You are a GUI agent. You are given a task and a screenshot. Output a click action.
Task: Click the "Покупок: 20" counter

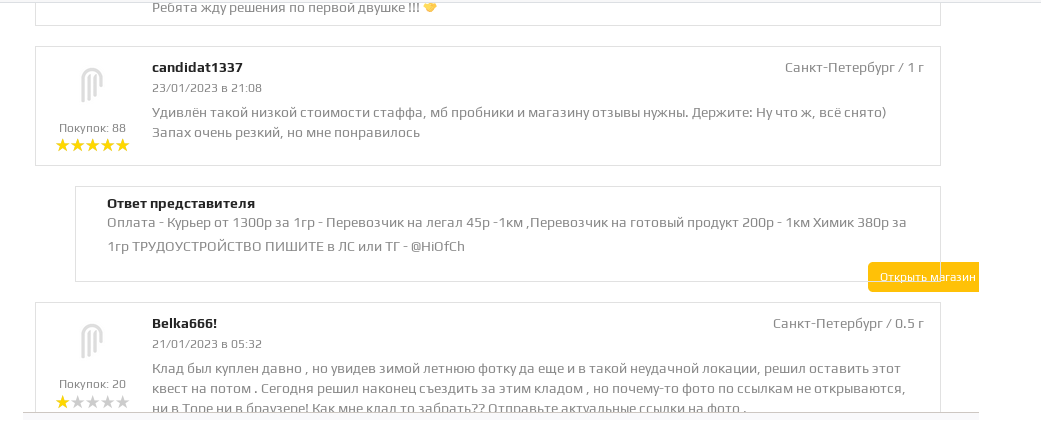(92, 384)
